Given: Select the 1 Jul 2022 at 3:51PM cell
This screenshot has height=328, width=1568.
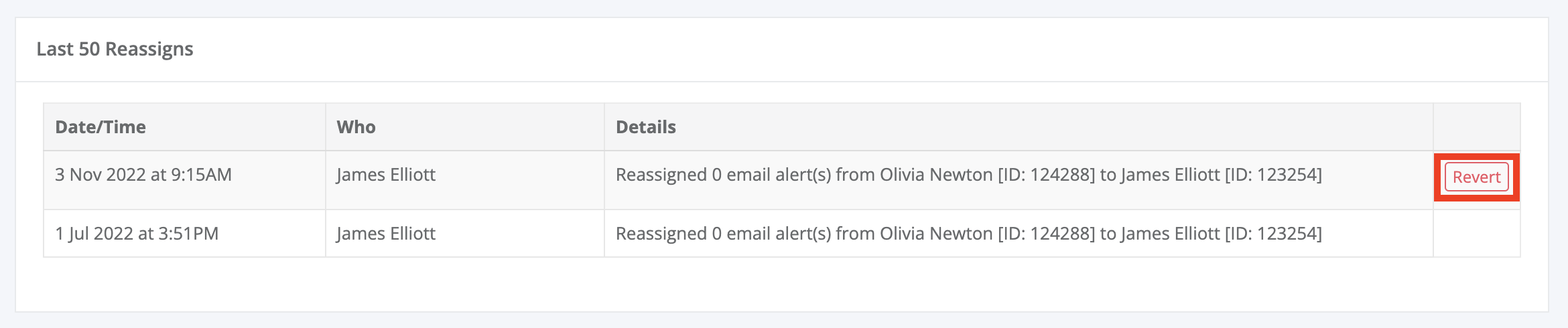Looking at the screenshot, I should coord(184,234).
